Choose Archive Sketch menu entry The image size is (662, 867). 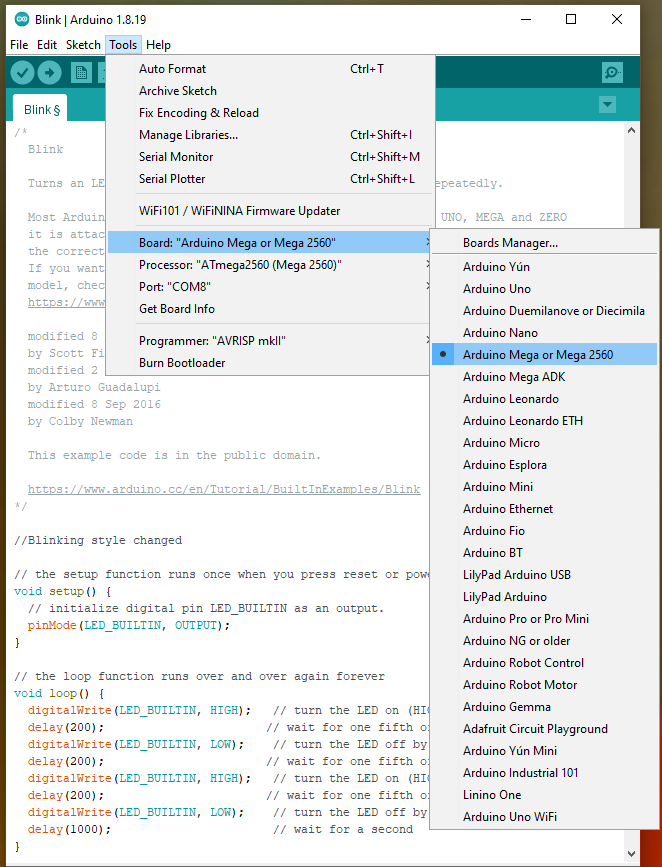[x=268, y=91]
